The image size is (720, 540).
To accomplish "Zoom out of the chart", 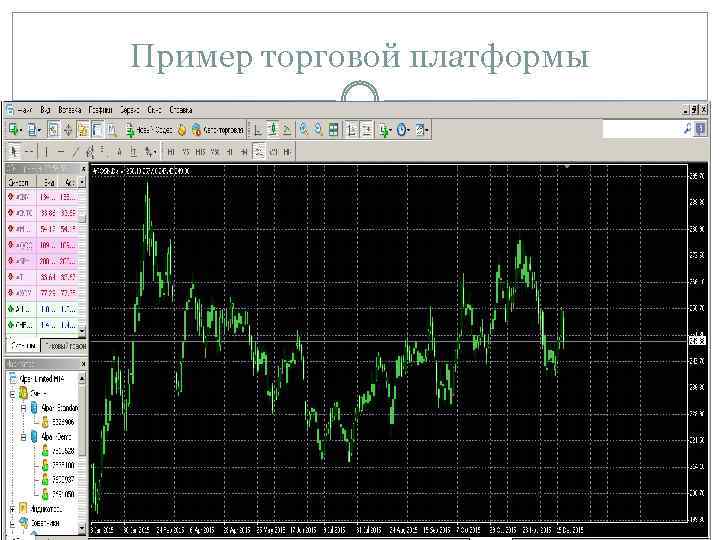I will [318, 130].
